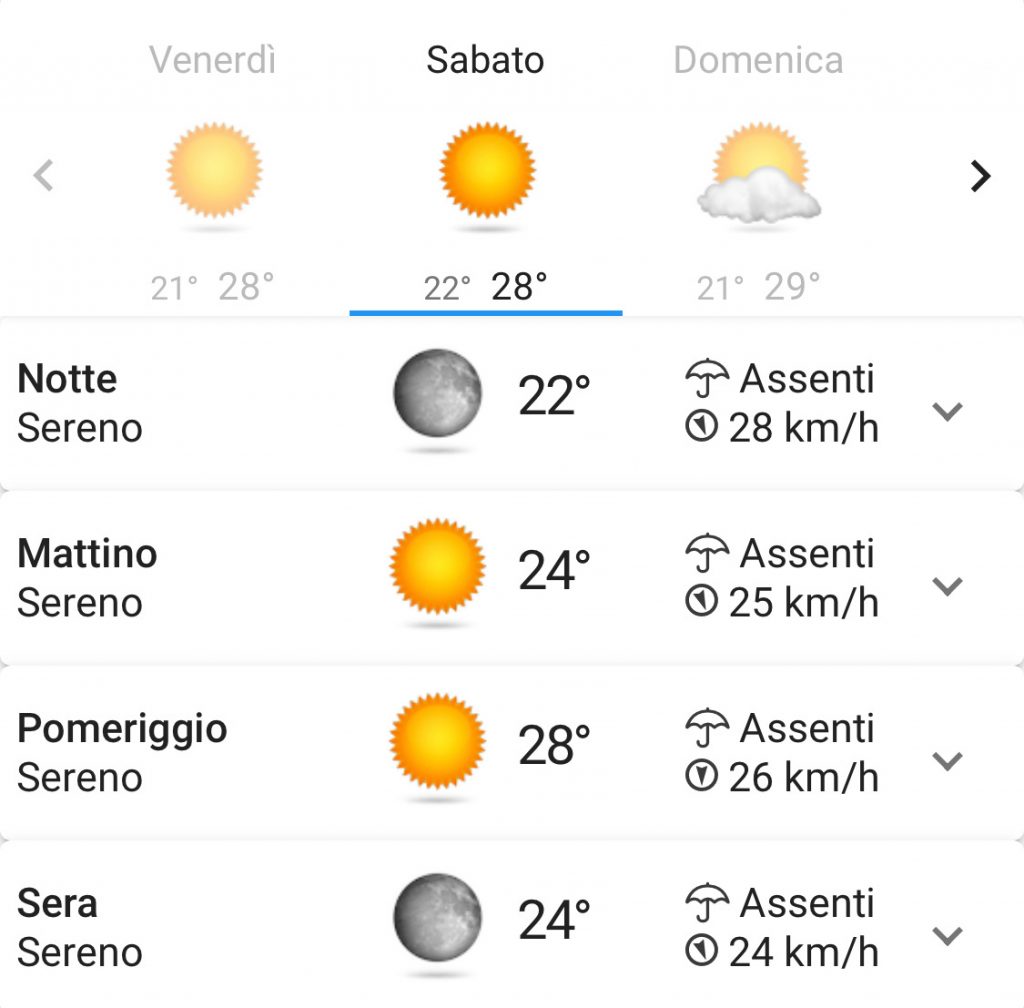Screen dimensions: 1024x1008
Task: Tap the sun icon in Pomeriggio row
Action: click(x=438, y=742)
